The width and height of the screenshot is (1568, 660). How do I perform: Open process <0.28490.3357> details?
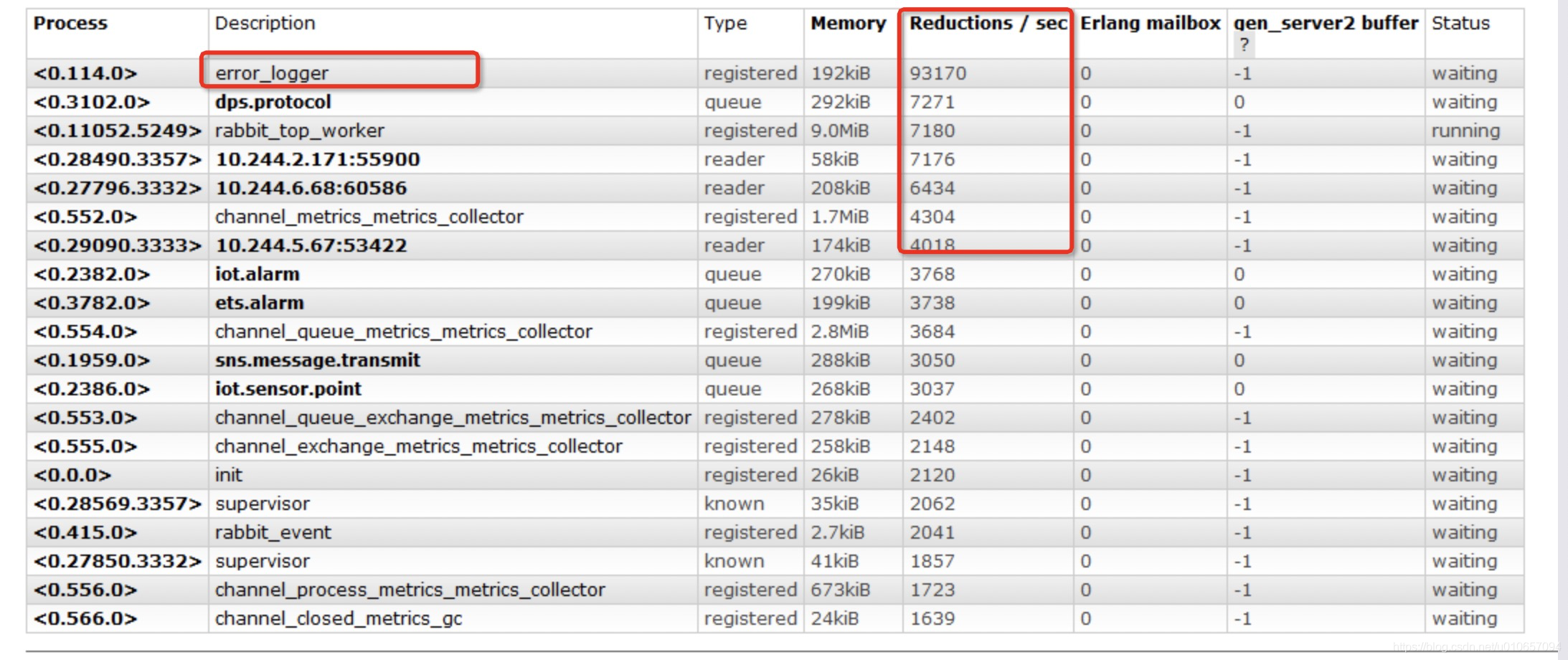click(x=118, y=159)
